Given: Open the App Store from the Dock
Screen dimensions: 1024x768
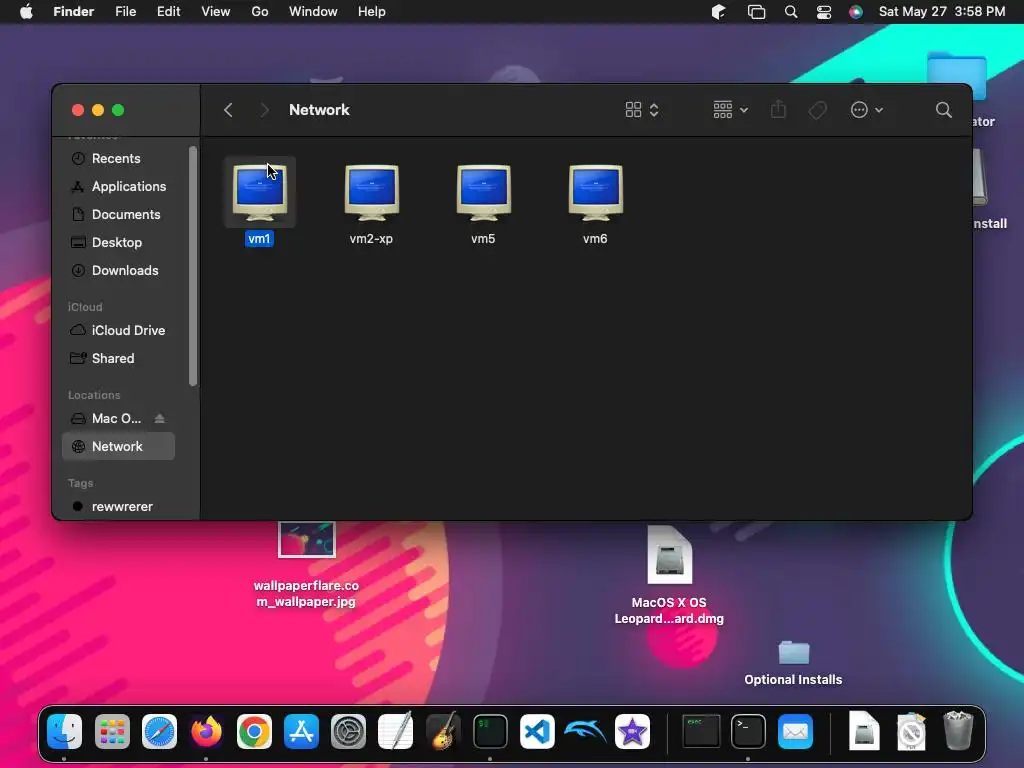Looking at the screenshot, I should tap(301, 731).
